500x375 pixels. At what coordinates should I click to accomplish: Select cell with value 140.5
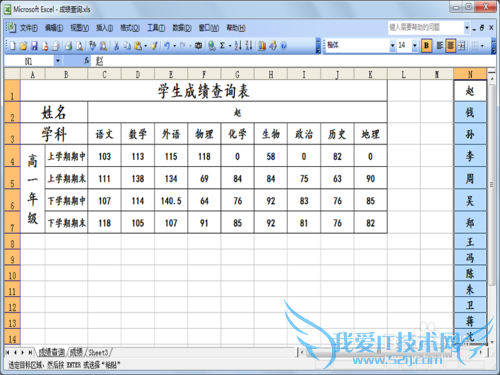[171, 201]
